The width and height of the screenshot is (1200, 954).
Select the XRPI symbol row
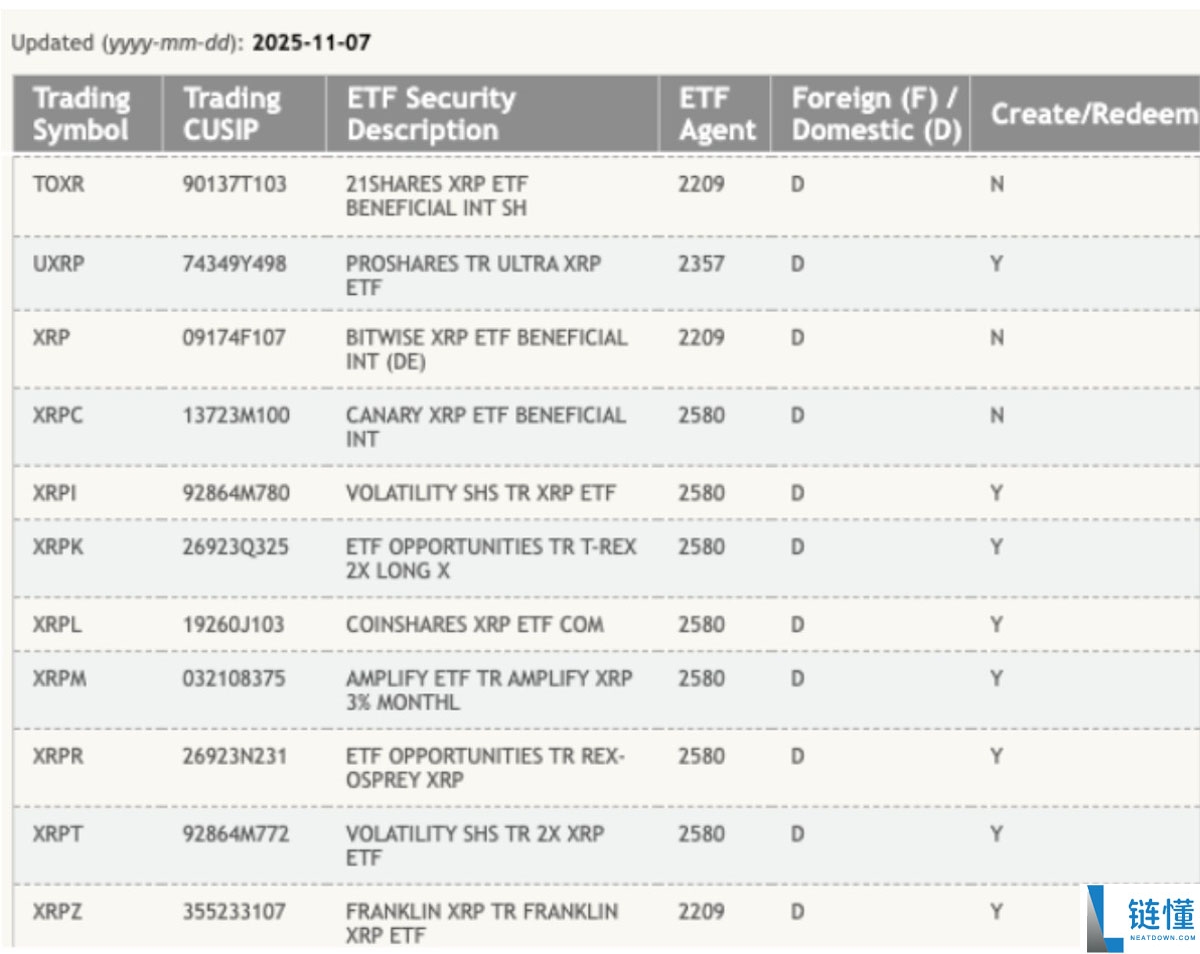(54, 493)
